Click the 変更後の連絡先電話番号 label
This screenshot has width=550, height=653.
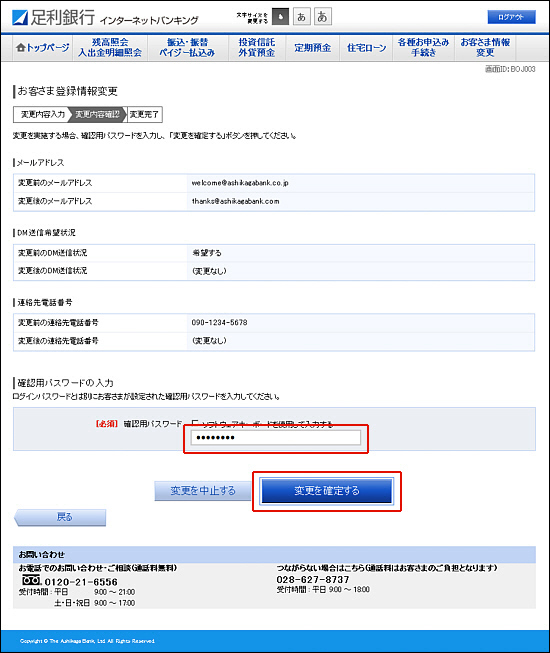(x=58, y=341)
